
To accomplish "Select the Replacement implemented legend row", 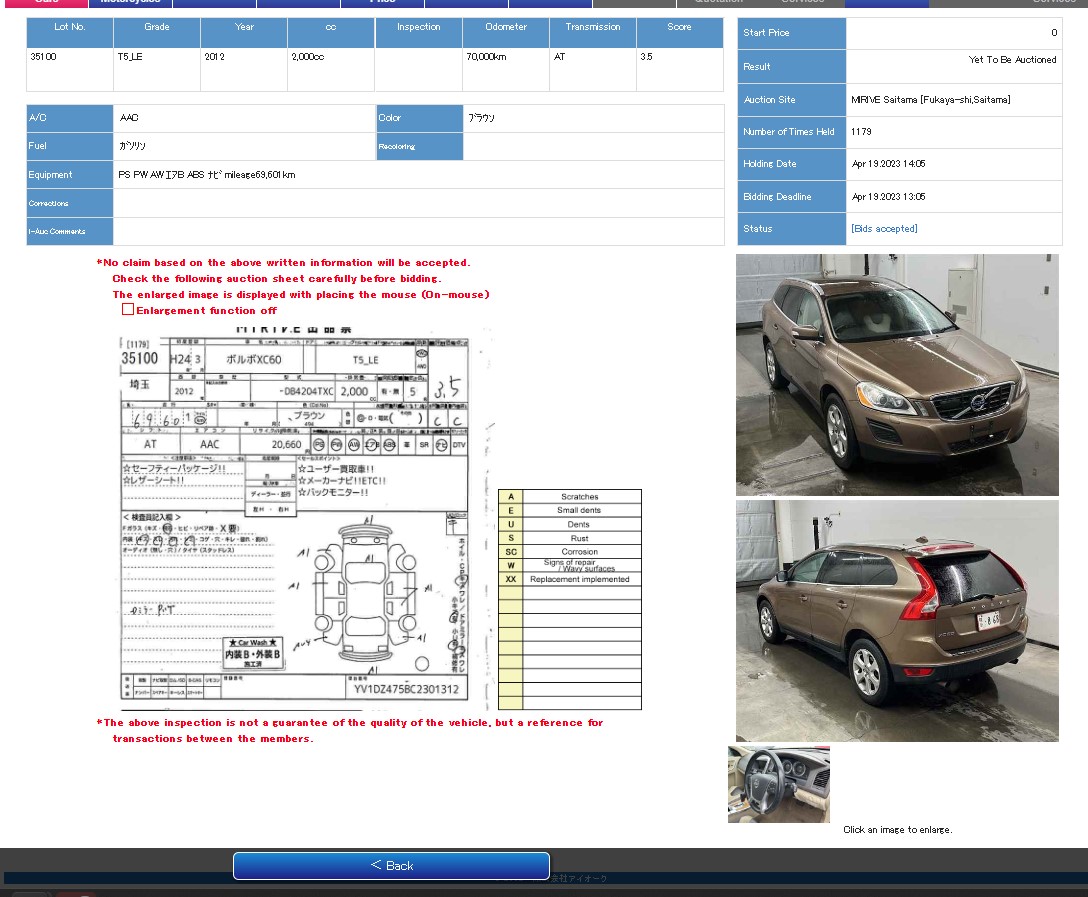I will [x=579, y=579].
